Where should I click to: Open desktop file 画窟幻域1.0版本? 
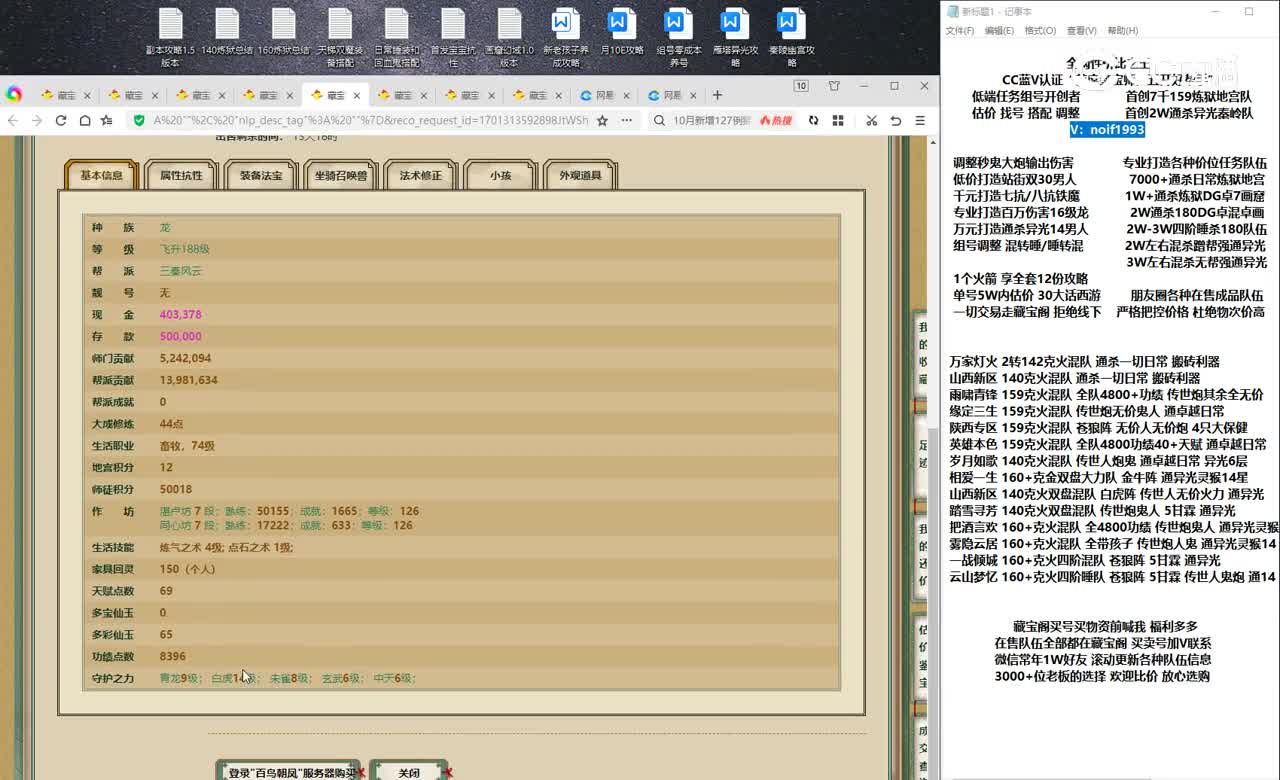(x=509, y=38)
